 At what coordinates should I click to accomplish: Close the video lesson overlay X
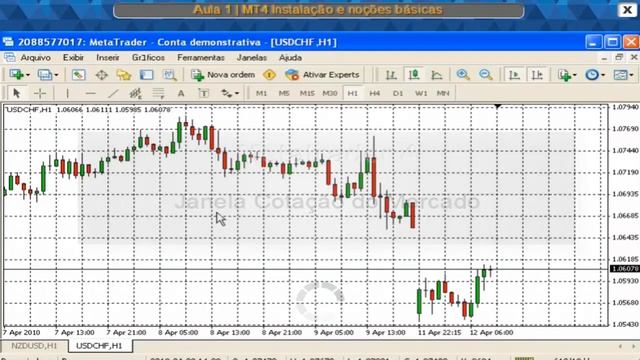pyautogui.click(x=627, y=10)
